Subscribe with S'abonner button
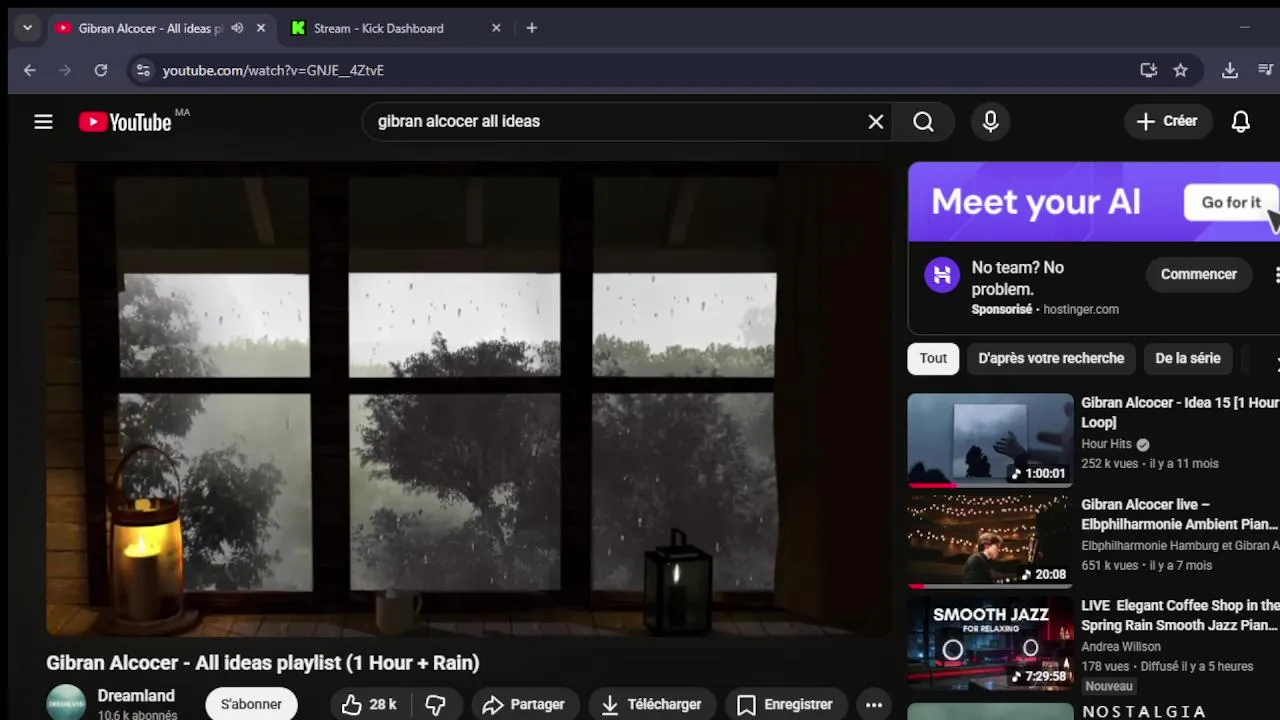The width and height of the screenshot is (1280, 720). click(251, 704)
